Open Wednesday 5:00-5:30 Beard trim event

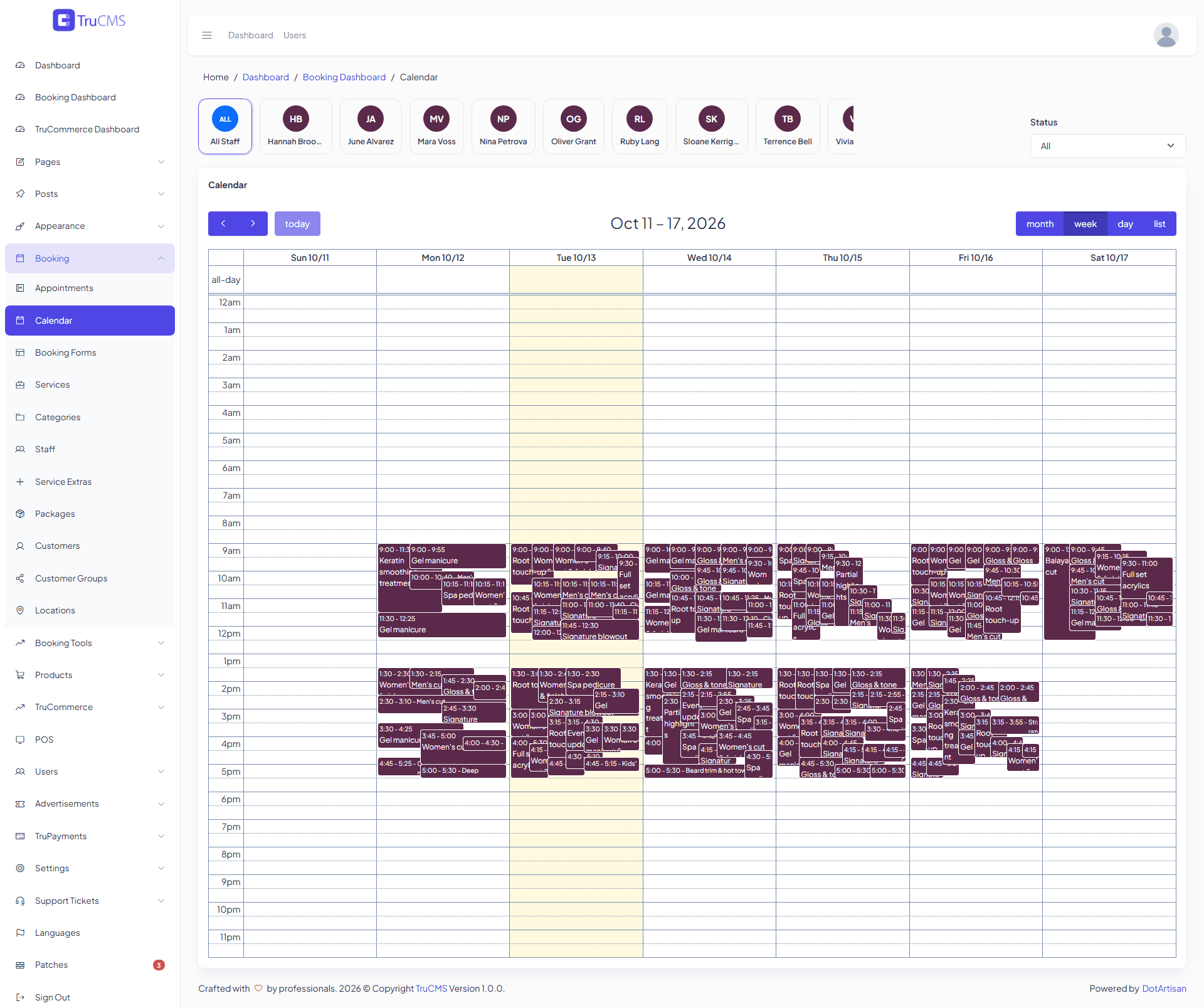[695, 771]
